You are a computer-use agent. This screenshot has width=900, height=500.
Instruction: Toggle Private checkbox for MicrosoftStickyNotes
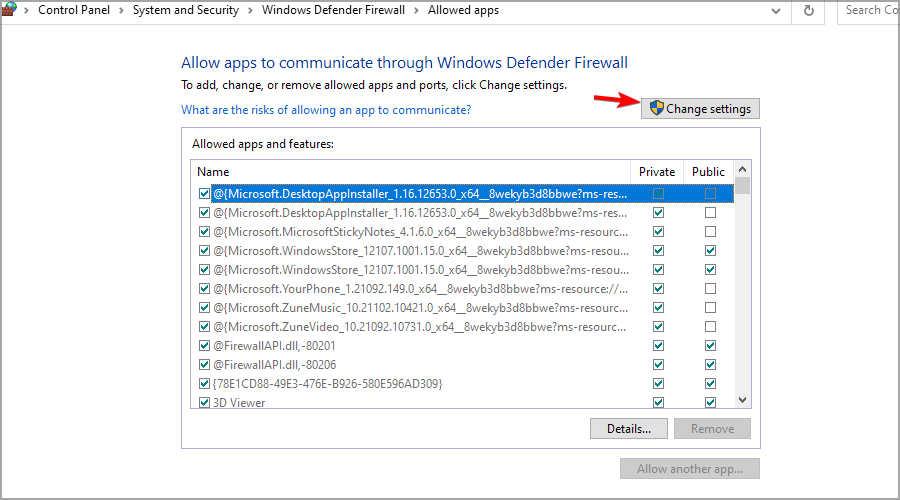[x=658, y=231]
